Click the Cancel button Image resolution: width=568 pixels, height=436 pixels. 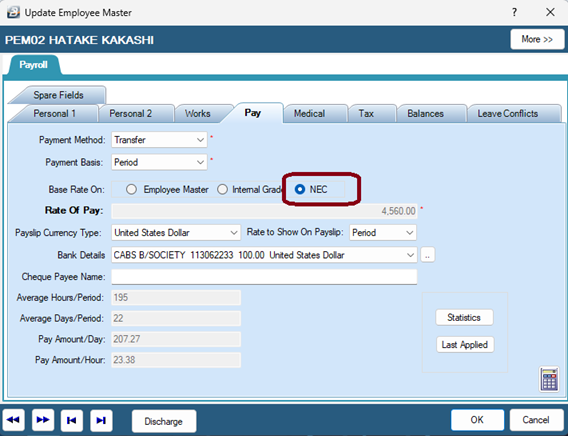point(536,420)
